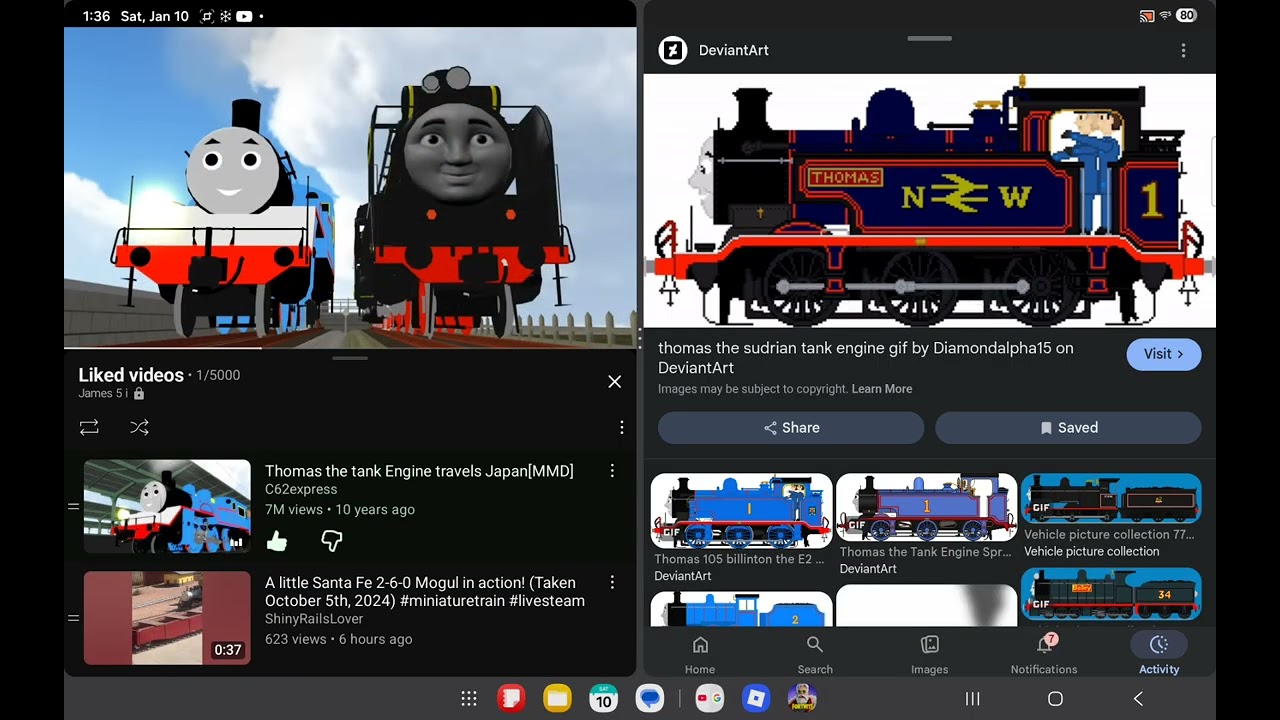
Task: Open blue engine number 2 thumbnail
Action: [741, 609]
